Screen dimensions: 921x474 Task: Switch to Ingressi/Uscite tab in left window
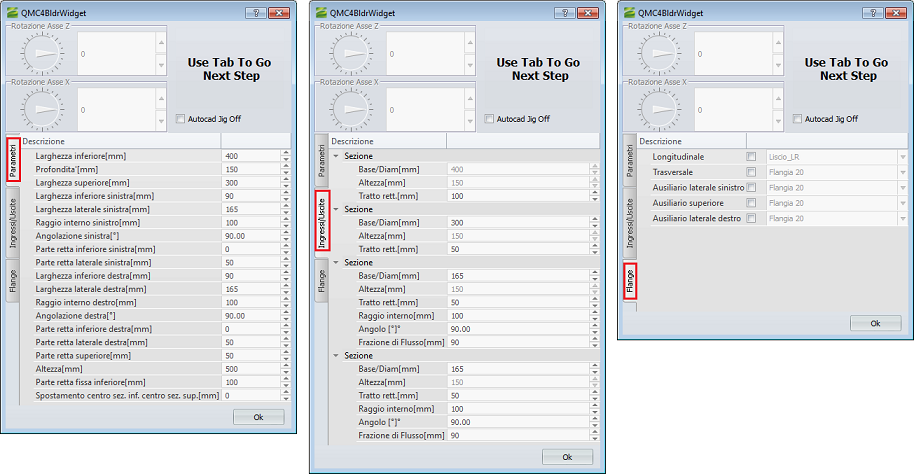pyautogui.click(x=13, y=222)
